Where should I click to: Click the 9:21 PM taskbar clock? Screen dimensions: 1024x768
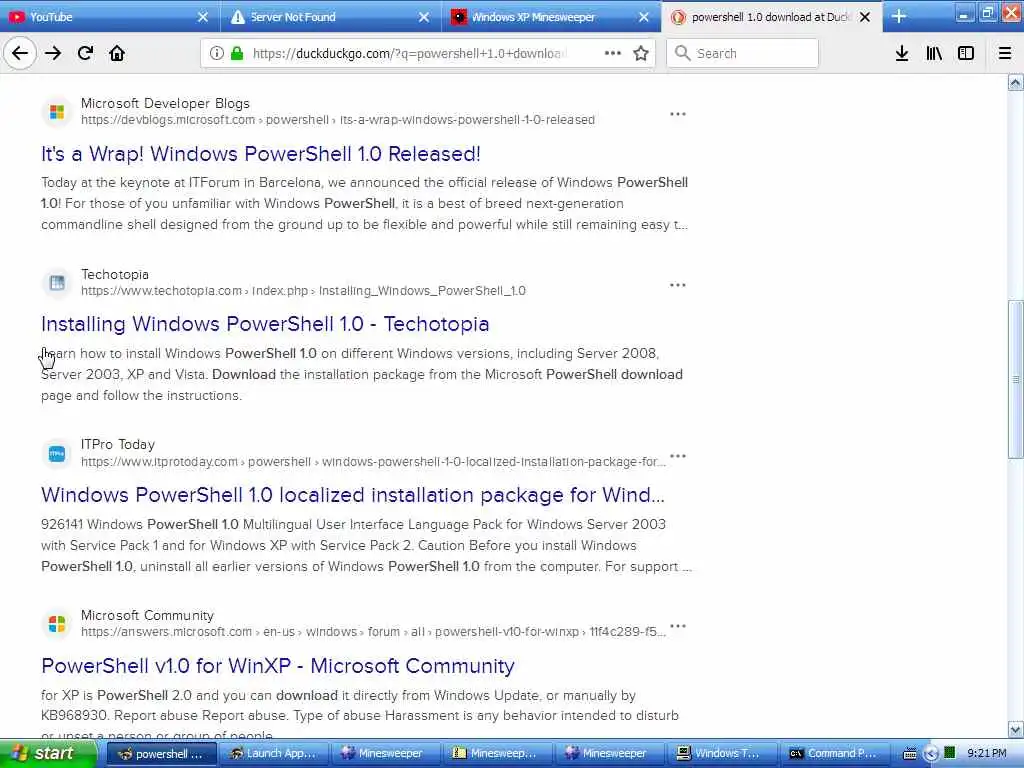987,754
